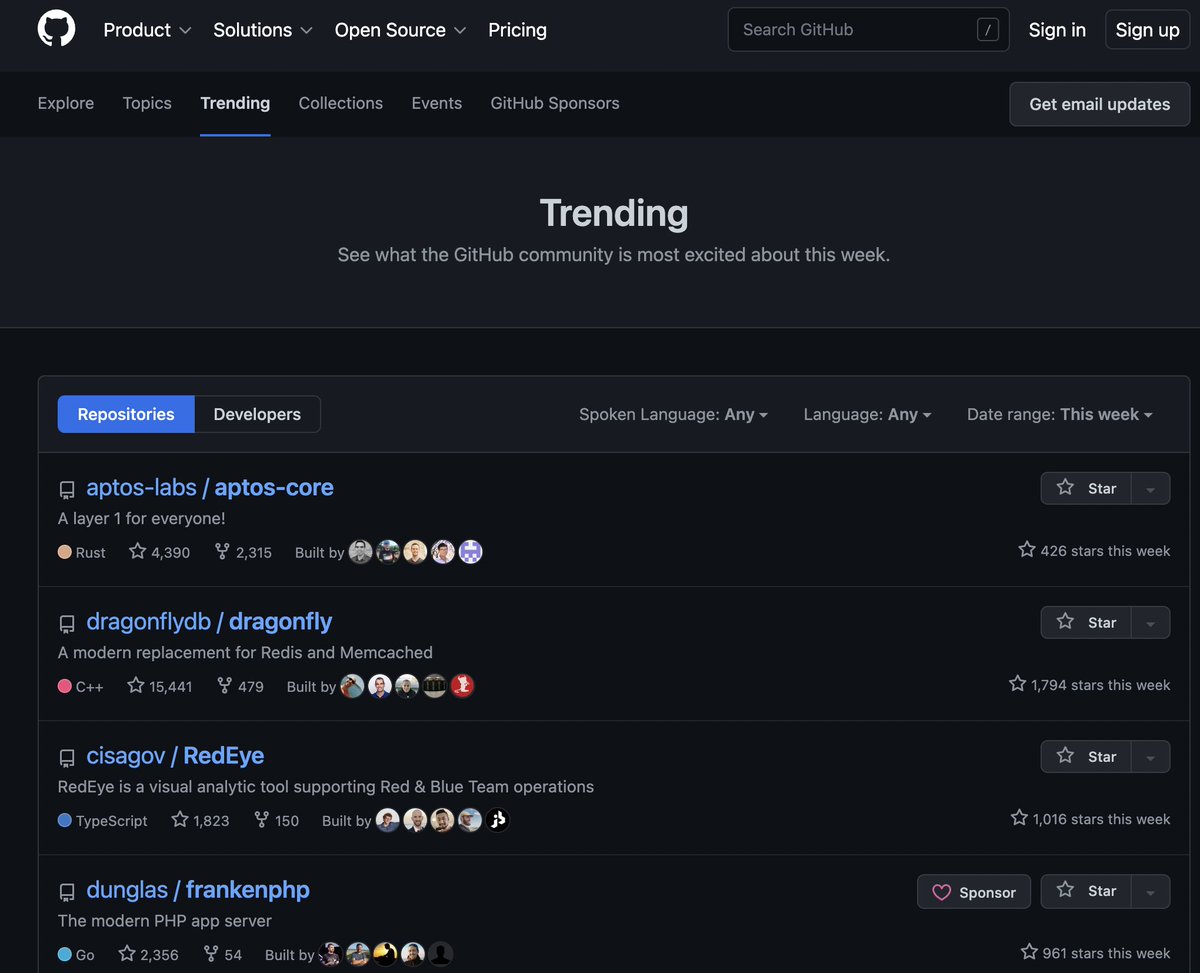Open dunglas / frankenphp repository link
Viewport: 1200px width, 973px height.
tap(198, 890)
